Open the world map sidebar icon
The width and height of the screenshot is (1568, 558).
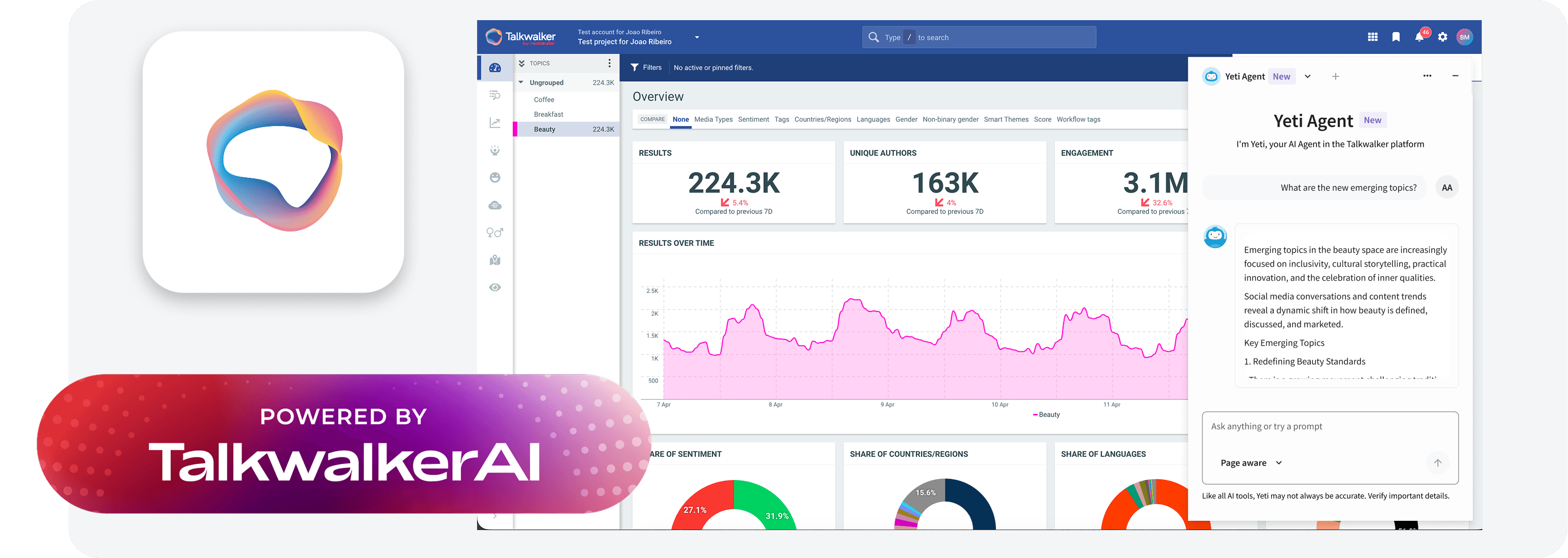click(495, 260)
